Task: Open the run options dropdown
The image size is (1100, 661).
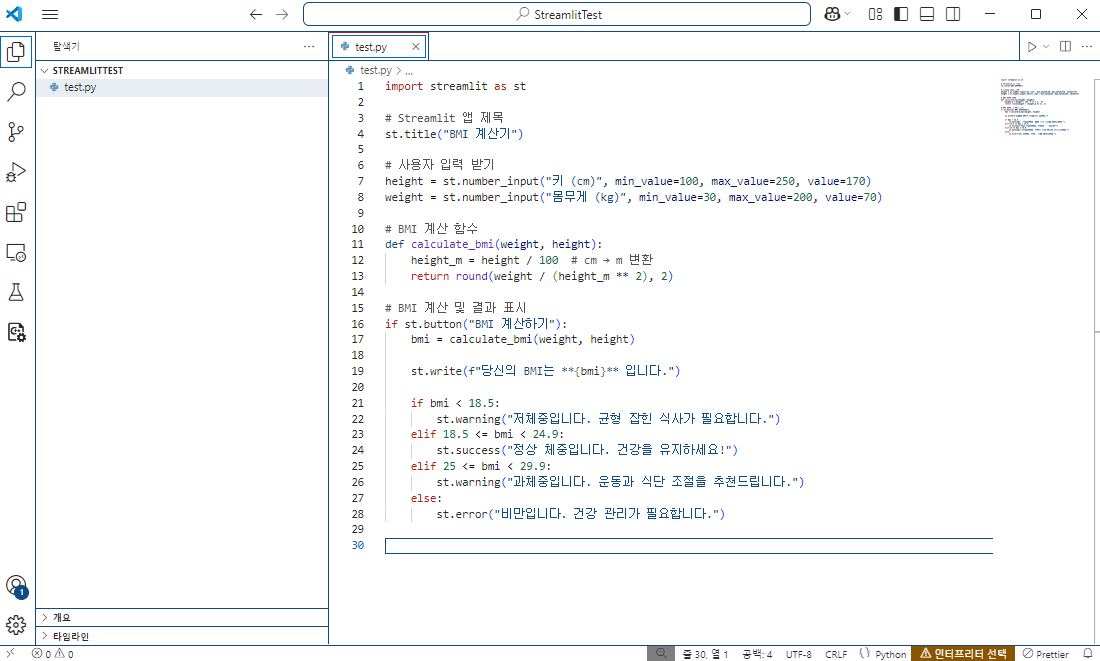Action: click(x=1046, y=46)
